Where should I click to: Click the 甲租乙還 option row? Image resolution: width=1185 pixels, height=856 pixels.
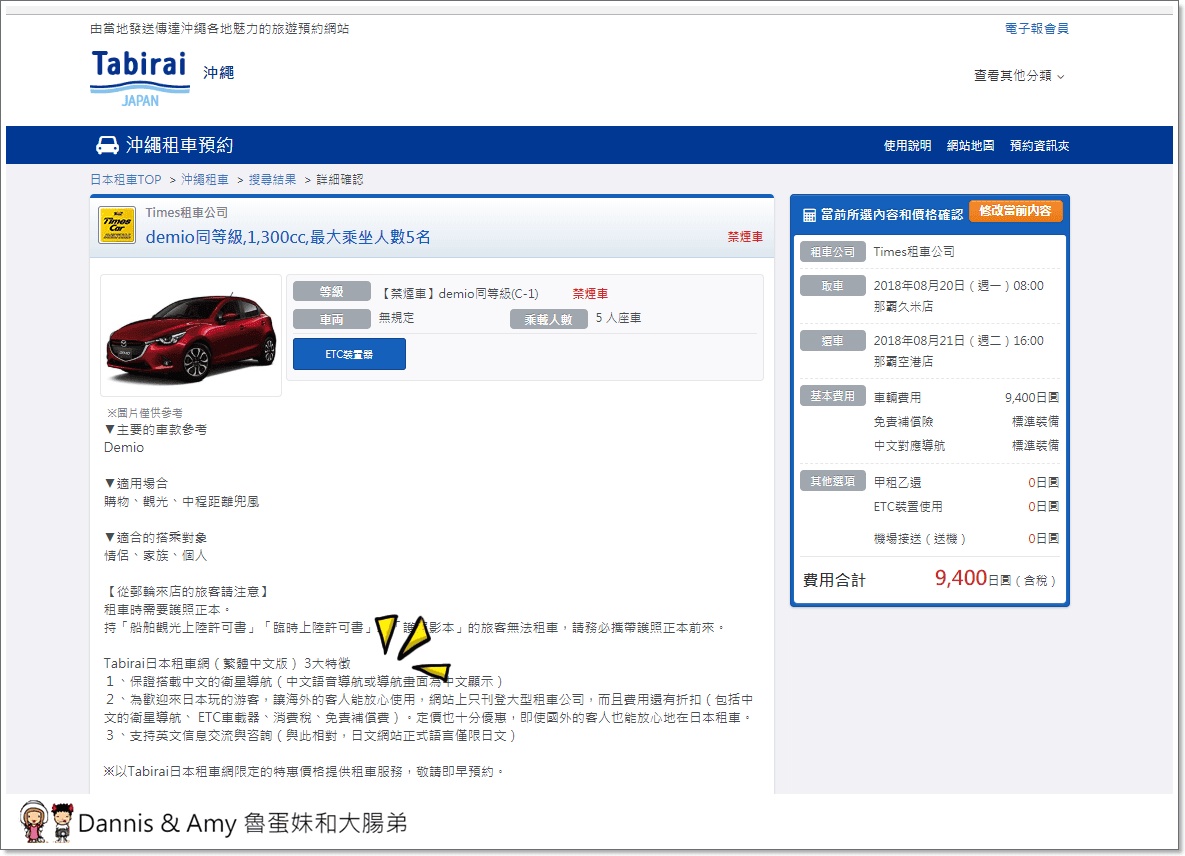(x=966, y=482)
